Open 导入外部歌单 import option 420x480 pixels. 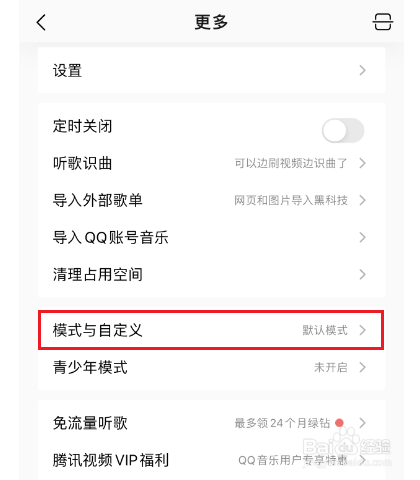211,200
